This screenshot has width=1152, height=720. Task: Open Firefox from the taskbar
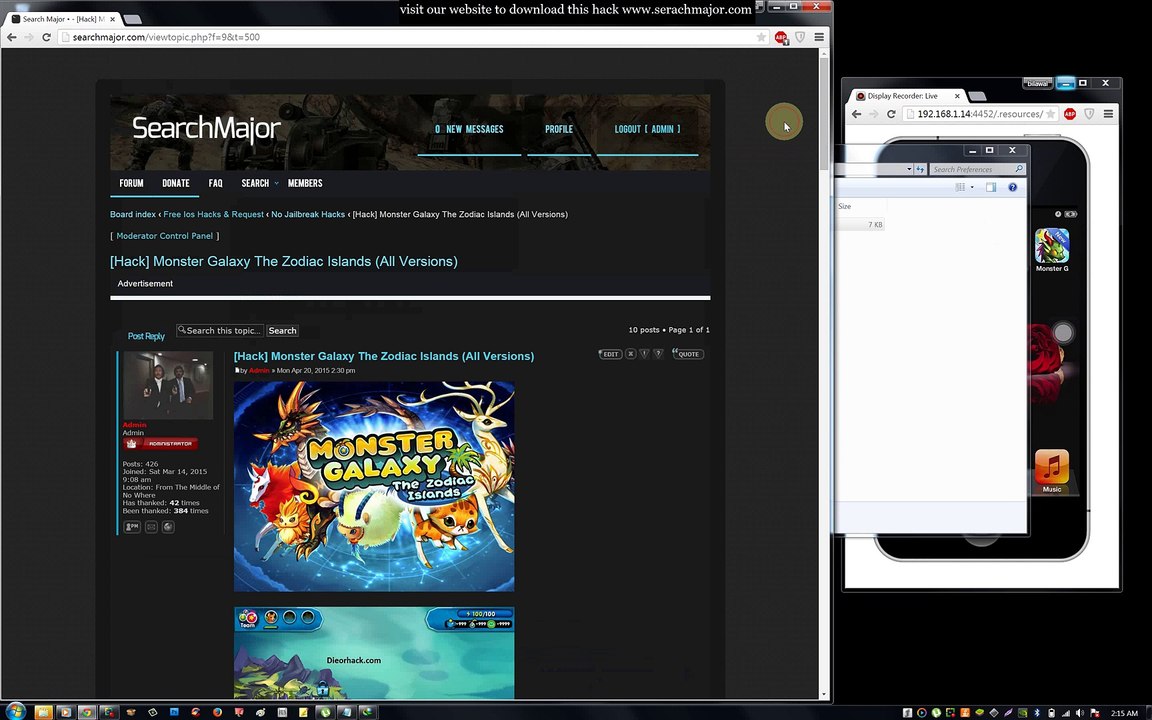pyautogui.click(x=217, y=712)
